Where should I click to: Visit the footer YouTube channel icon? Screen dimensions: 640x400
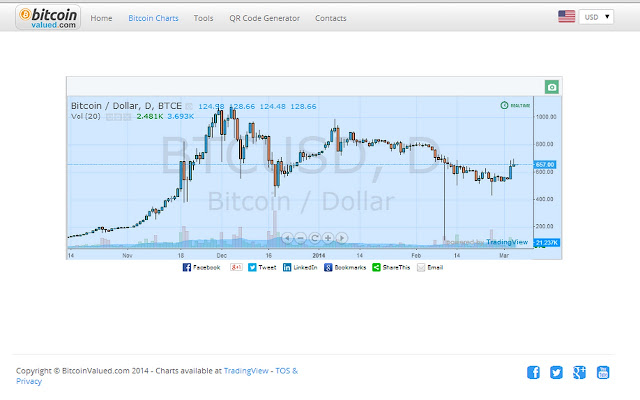point(603,372)
